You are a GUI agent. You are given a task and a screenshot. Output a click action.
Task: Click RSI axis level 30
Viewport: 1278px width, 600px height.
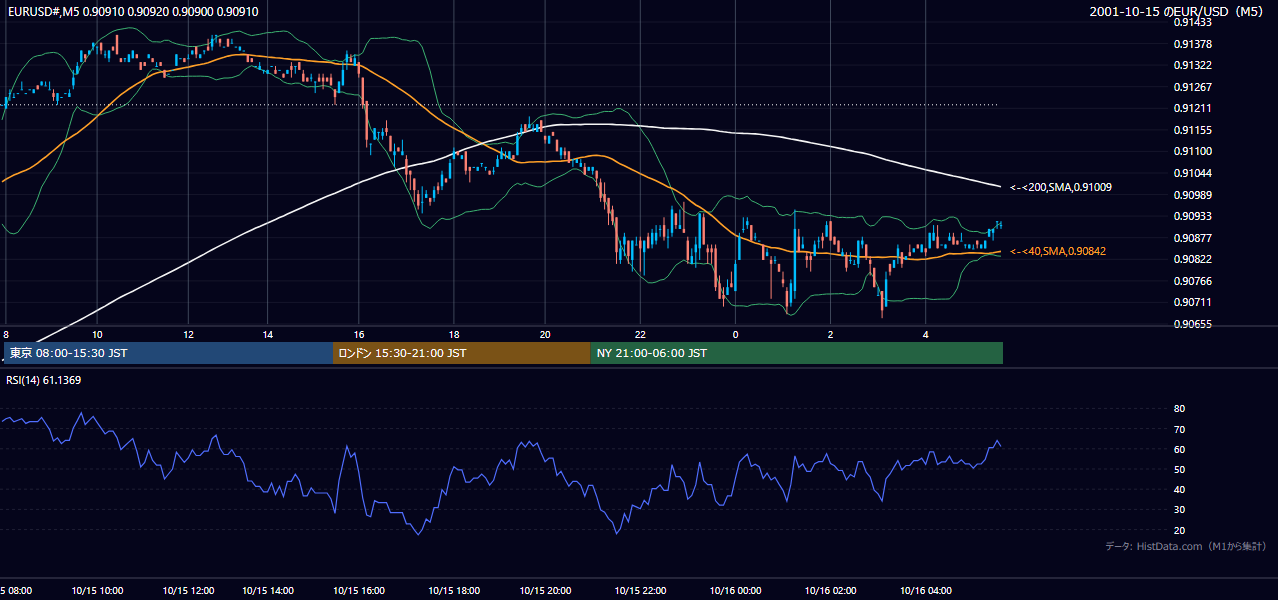(1179, 510)
